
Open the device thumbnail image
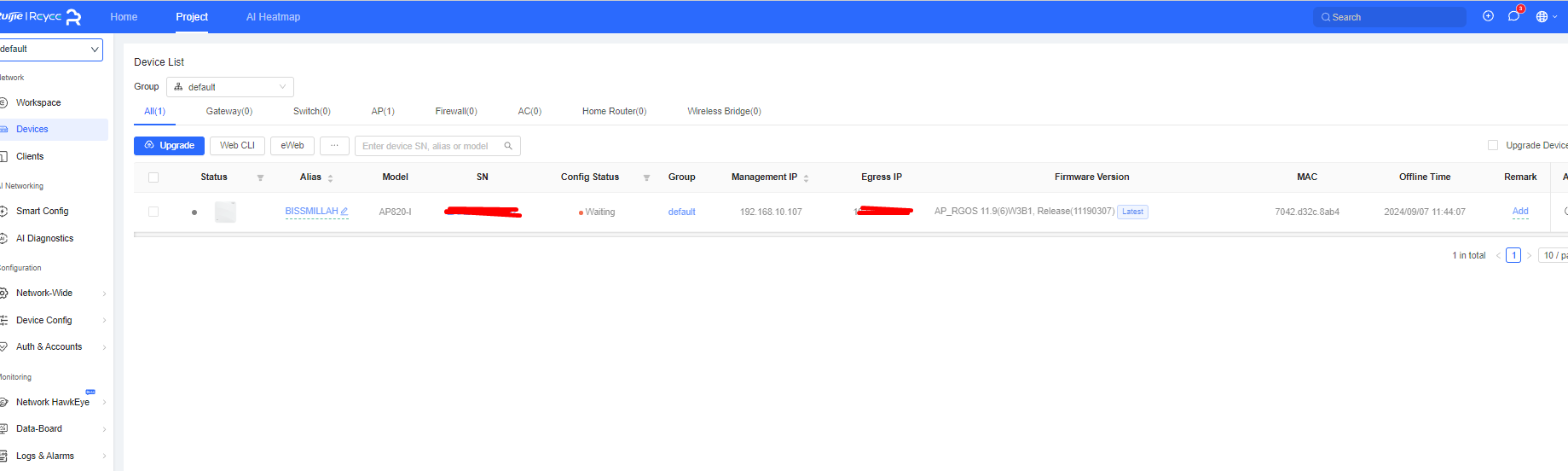[x=225, y=212]
